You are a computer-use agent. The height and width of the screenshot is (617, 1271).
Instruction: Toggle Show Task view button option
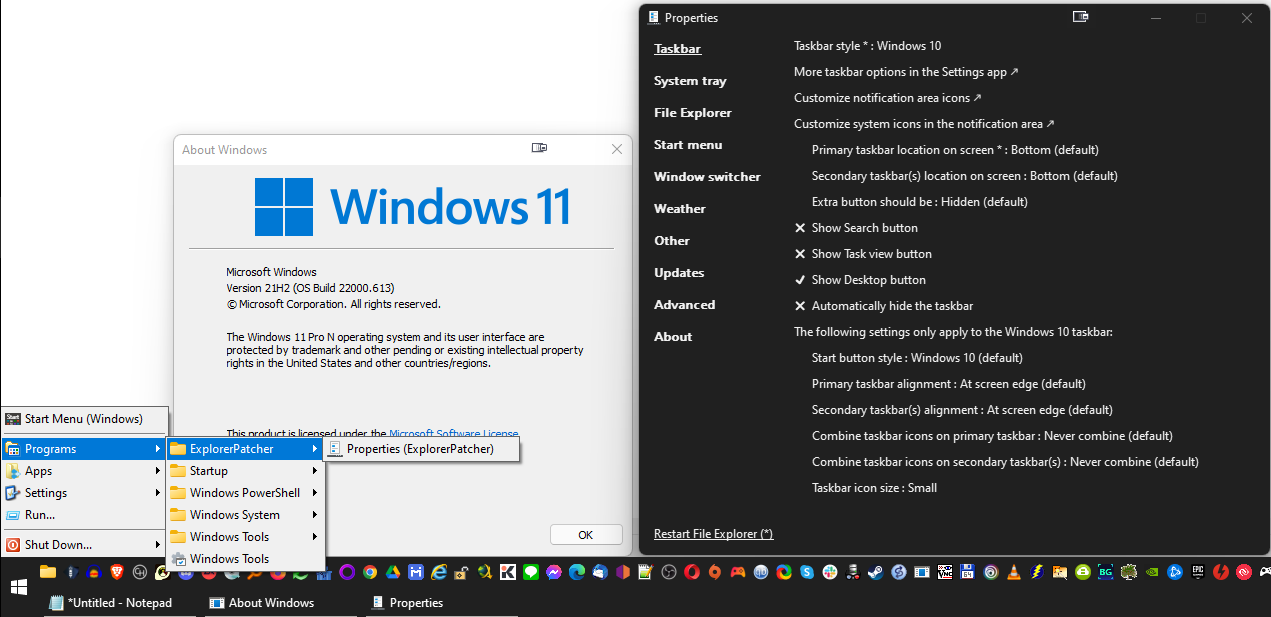click(863, 254)
